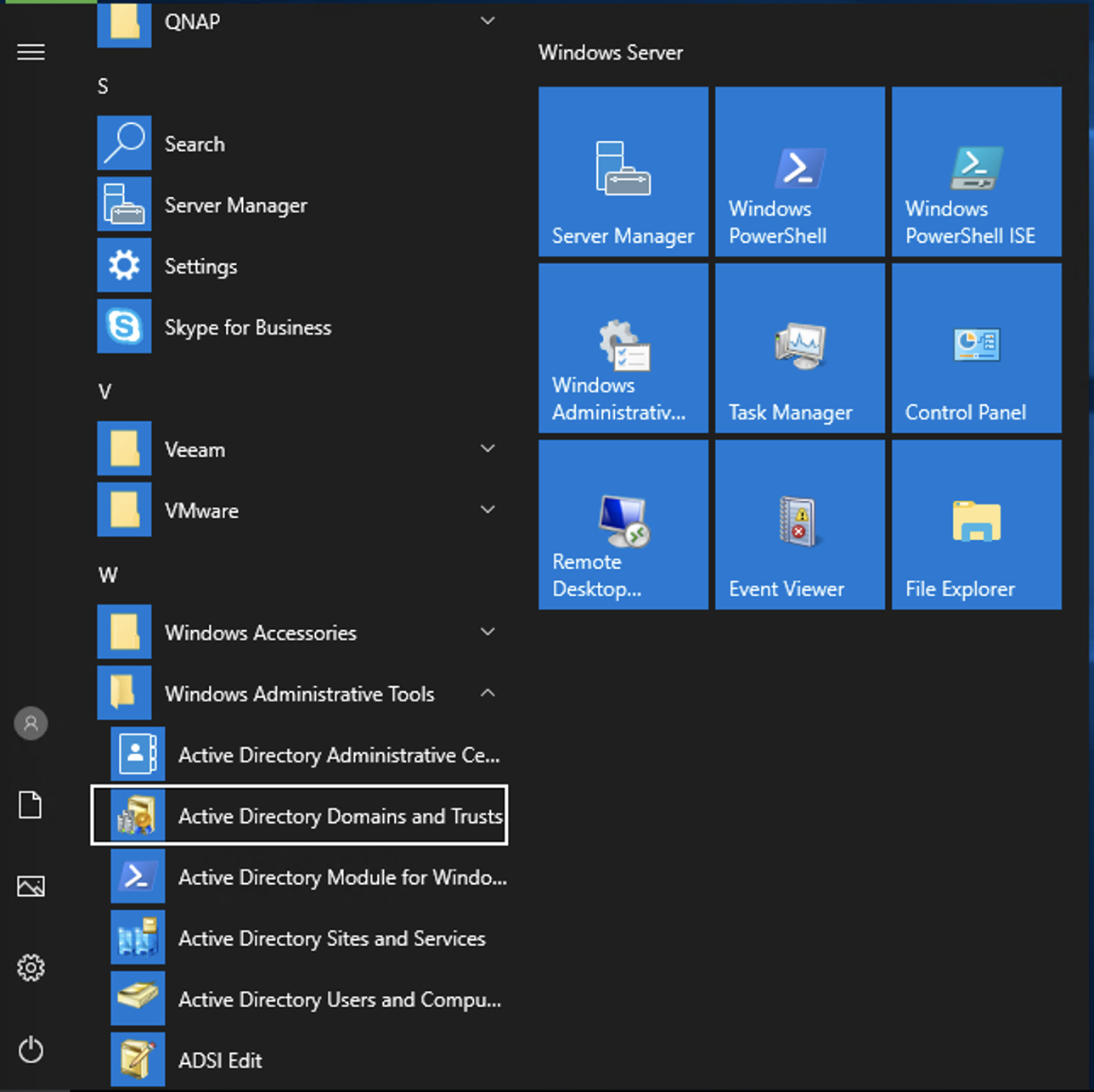Image resolution: width=1094 pixels, height=1092 pixels.
Task: Open Settings gear in the left sidebar
Action: (x=31, y=968)
